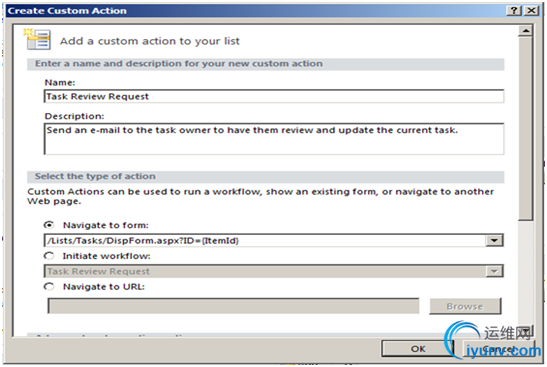Click the scrollbar down arrow at bottom
Viewport: 547px width, 367px height.
pos(525,330)
